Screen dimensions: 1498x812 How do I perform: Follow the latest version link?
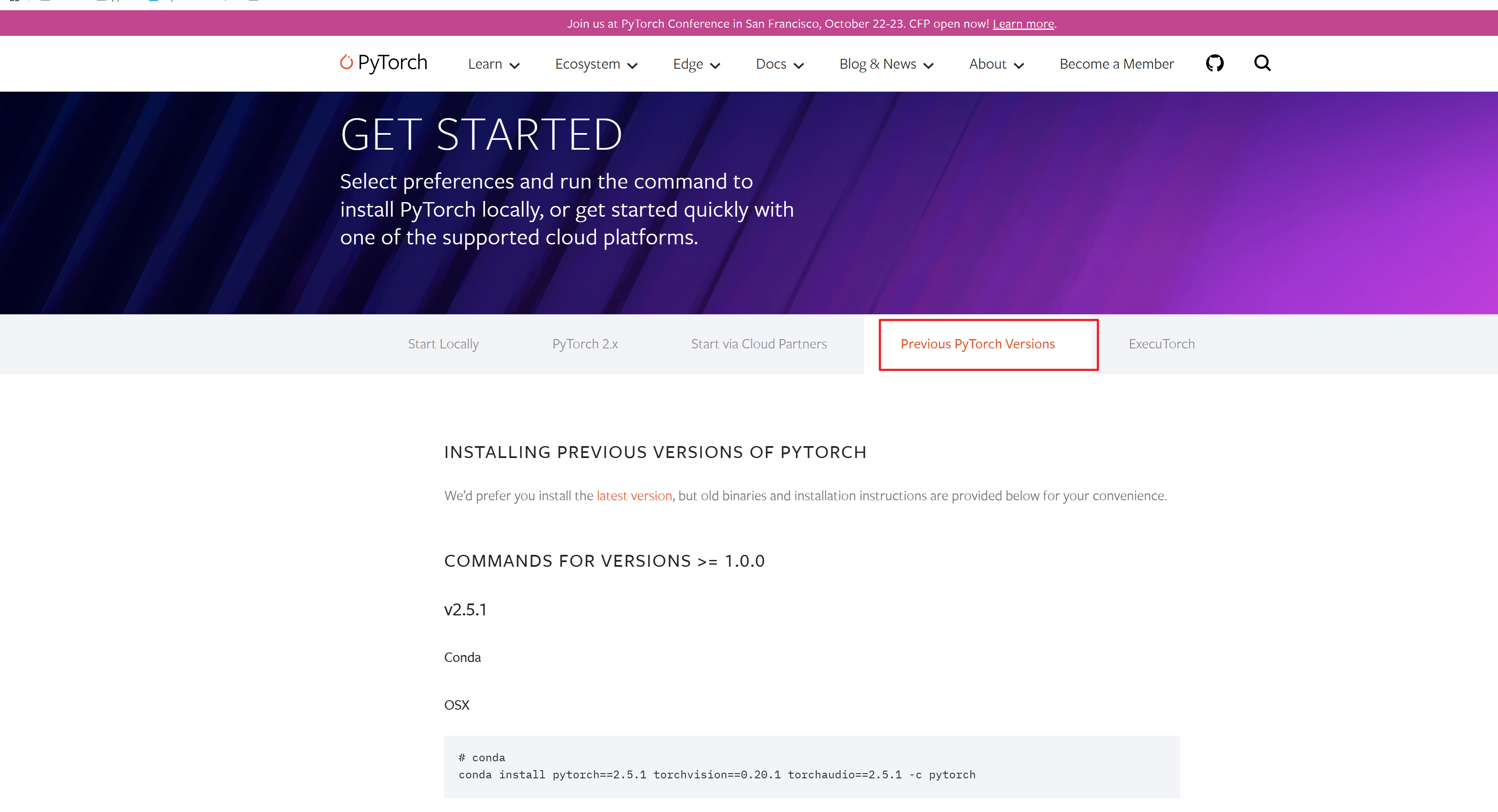click(634, 496)
